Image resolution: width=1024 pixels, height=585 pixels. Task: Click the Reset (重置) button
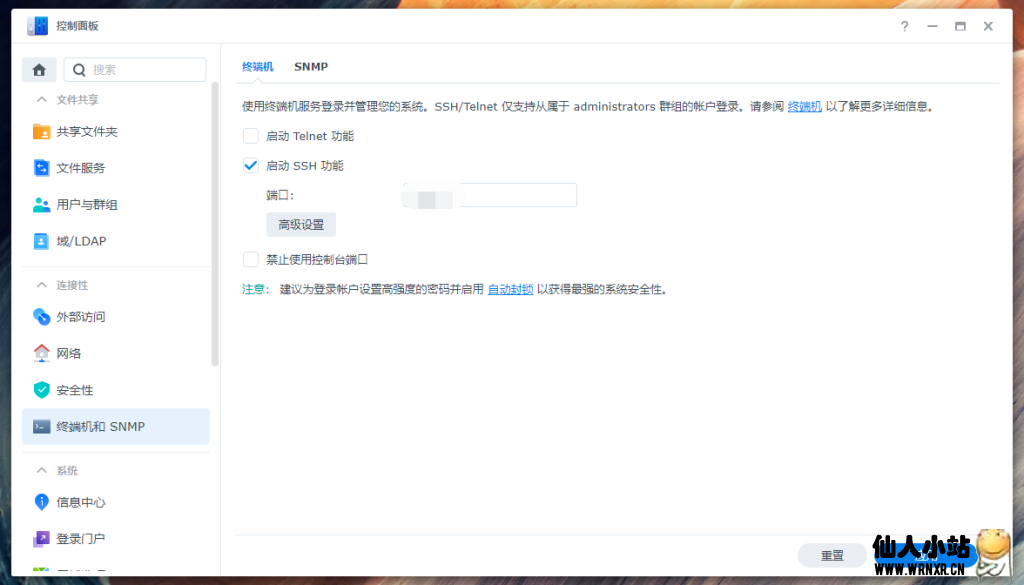(x=832, y=556)
